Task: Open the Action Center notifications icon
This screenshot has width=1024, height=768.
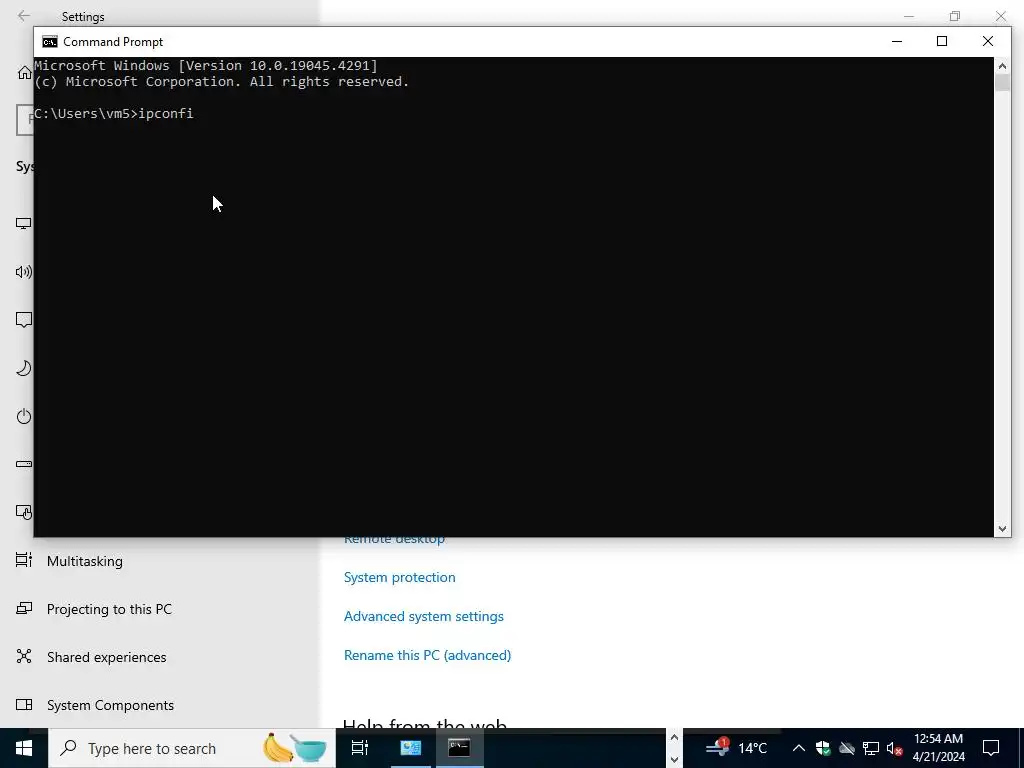Action: coord(991,748)
